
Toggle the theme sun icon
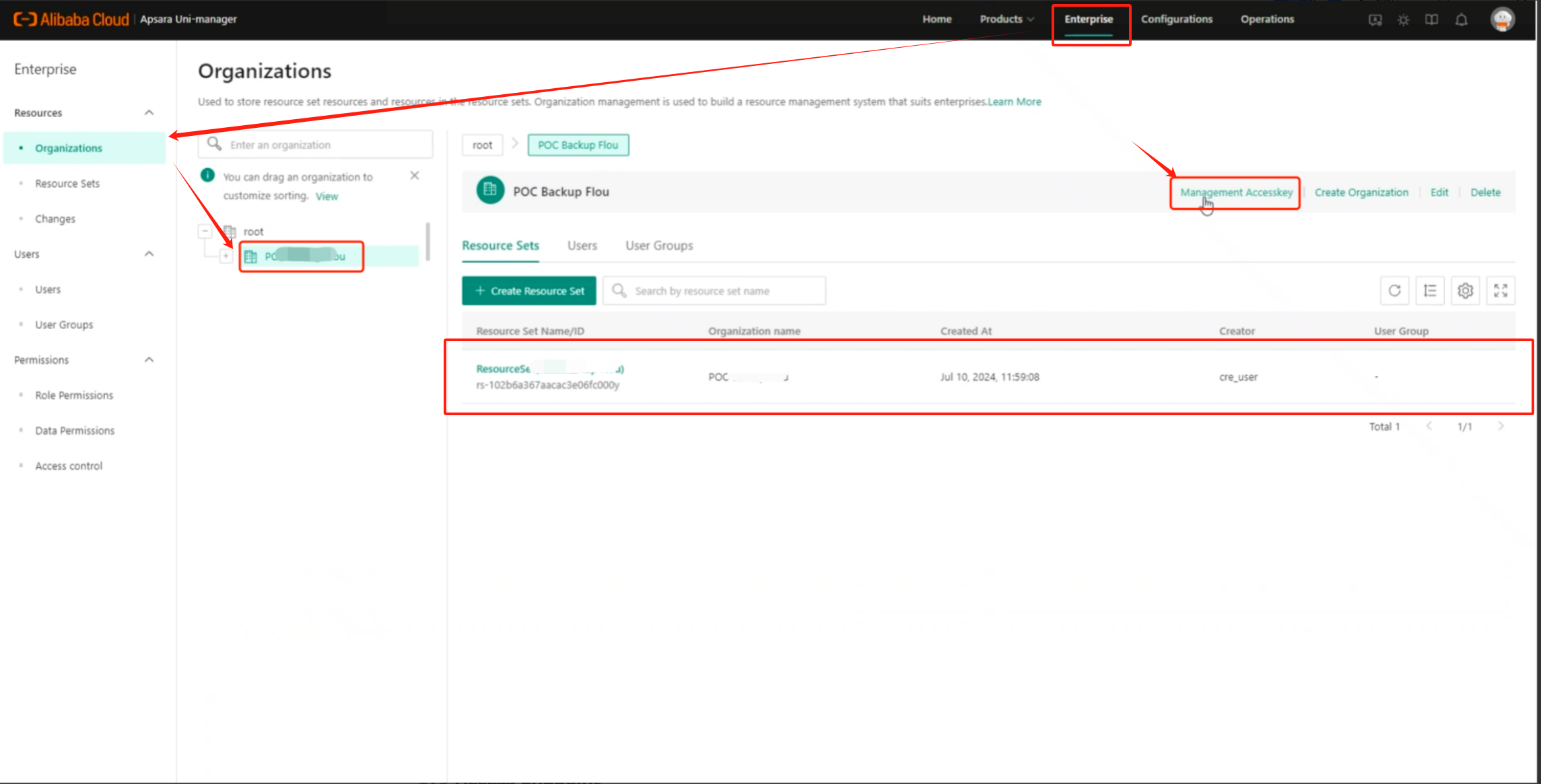pyautogui.click(x=1404, y=20)
